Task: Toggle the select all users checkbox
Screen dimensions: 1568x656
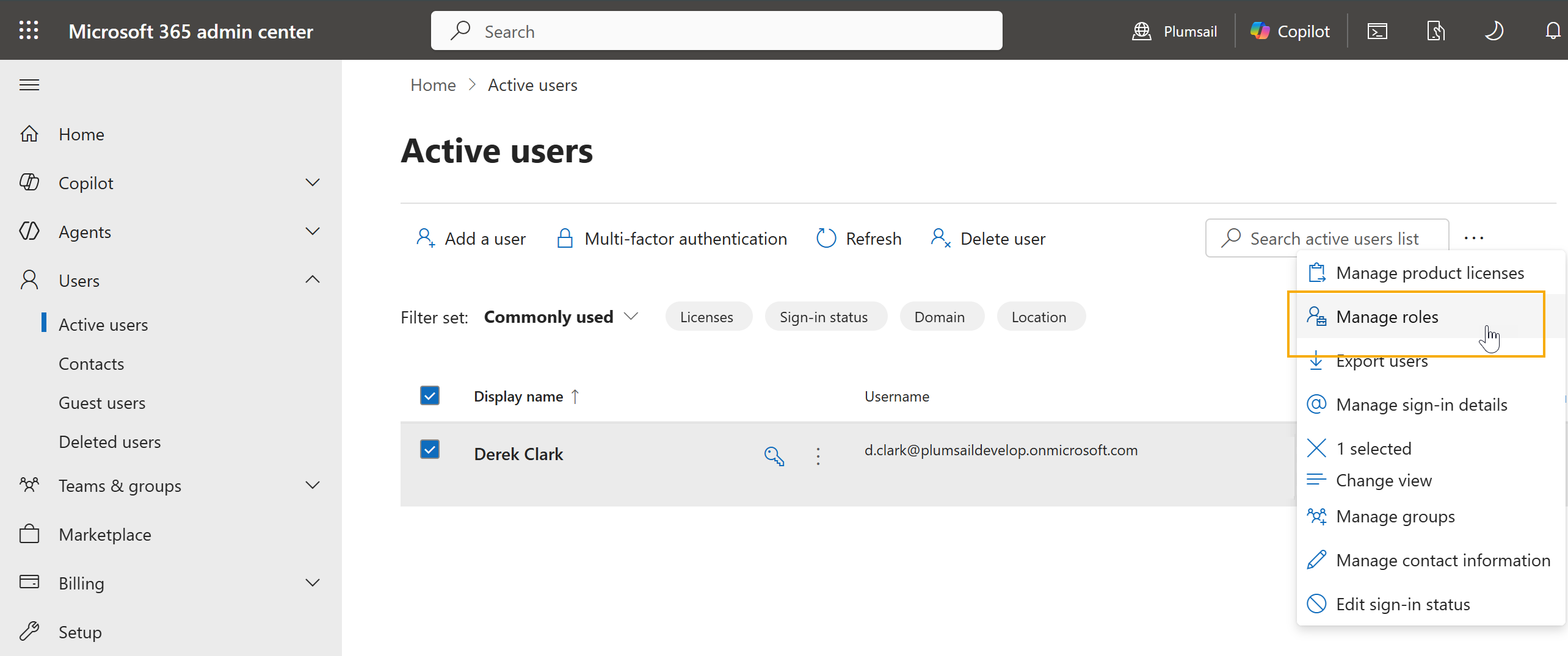Action: click(x=430, y=395)
